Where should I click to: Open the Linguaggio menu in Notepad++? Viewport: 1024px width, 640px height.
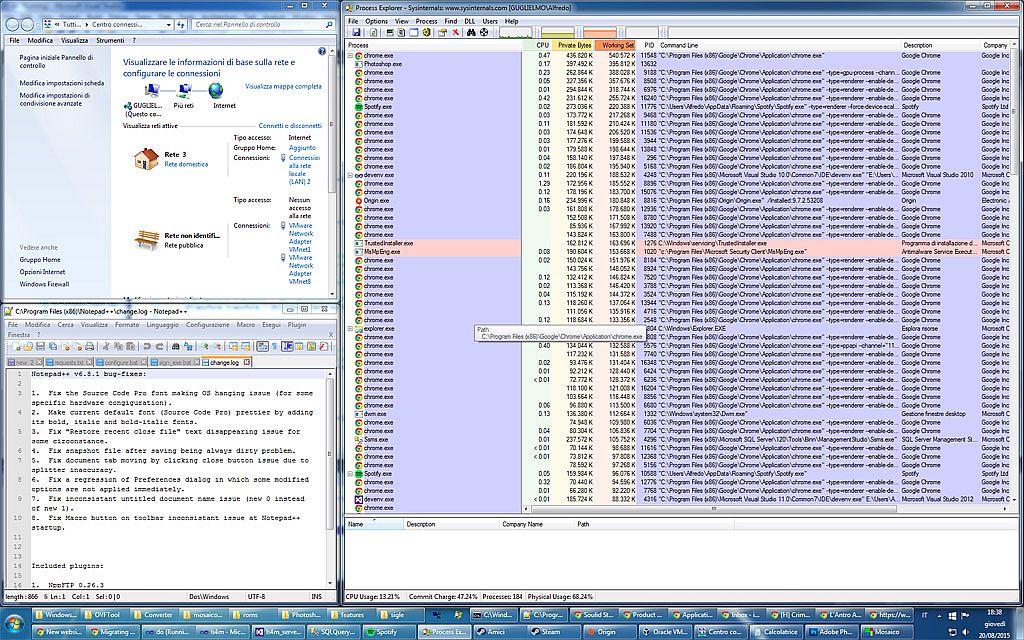click(x=163, y=325)
